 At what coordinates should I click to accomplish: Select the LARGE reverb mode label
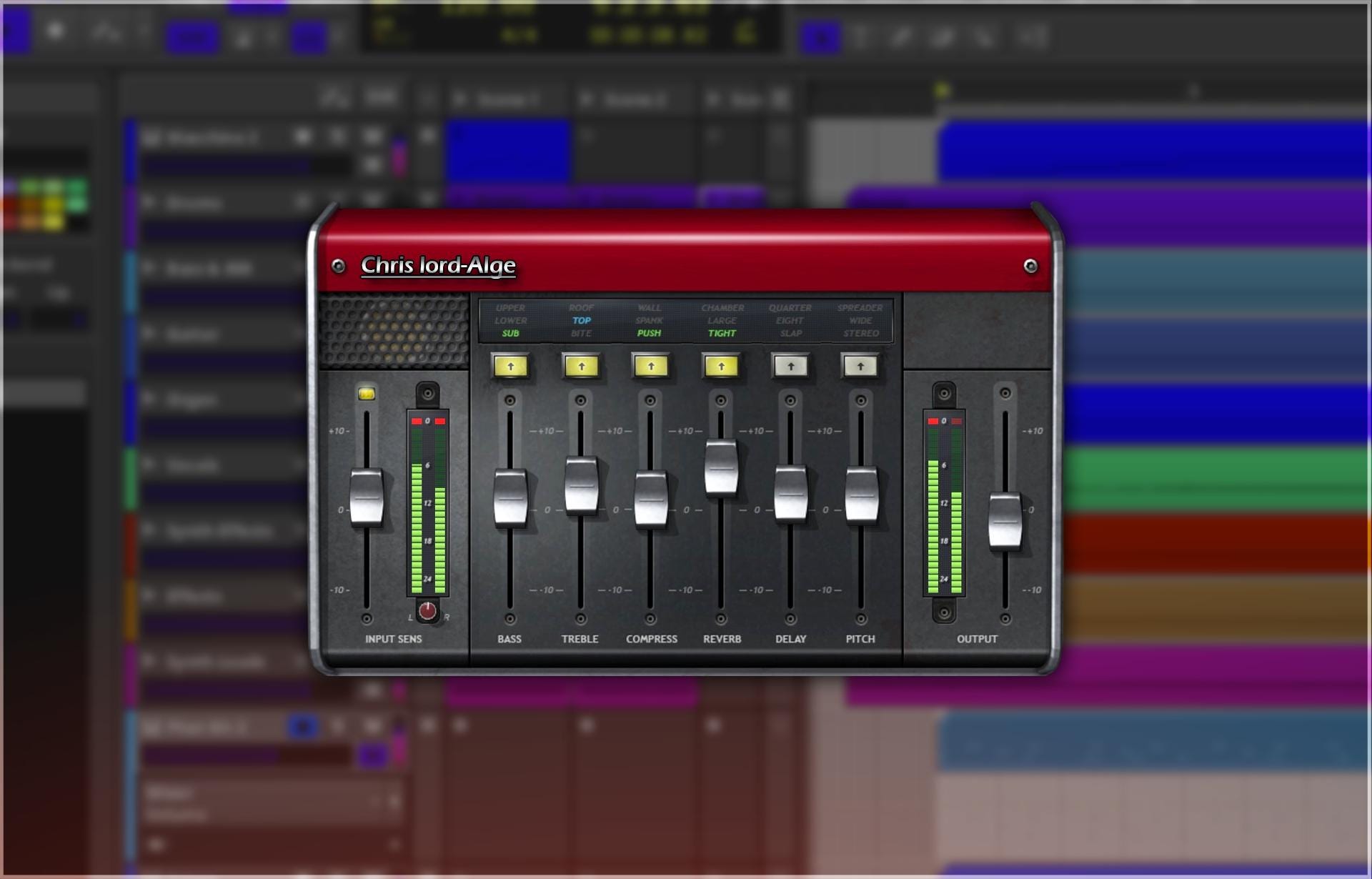(722, 320)
